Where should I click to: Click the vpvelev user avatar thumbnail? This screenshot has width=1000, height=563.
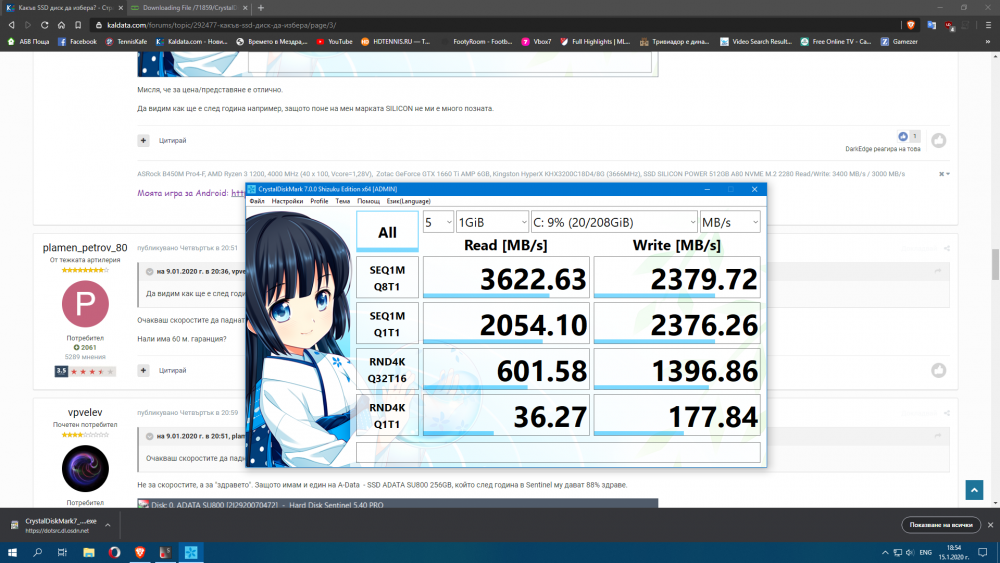85,469
